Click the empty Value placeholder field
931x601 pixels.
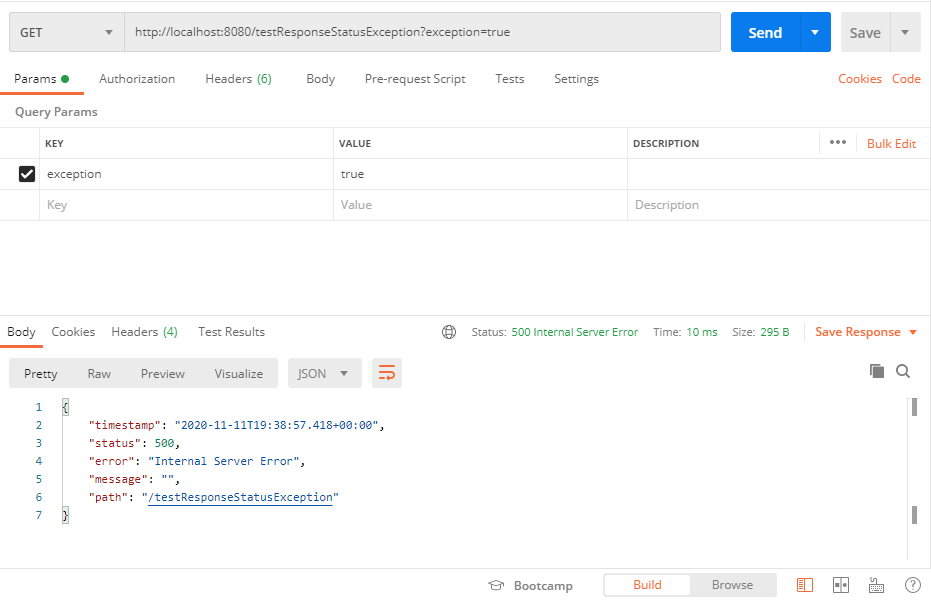(480, 205)
